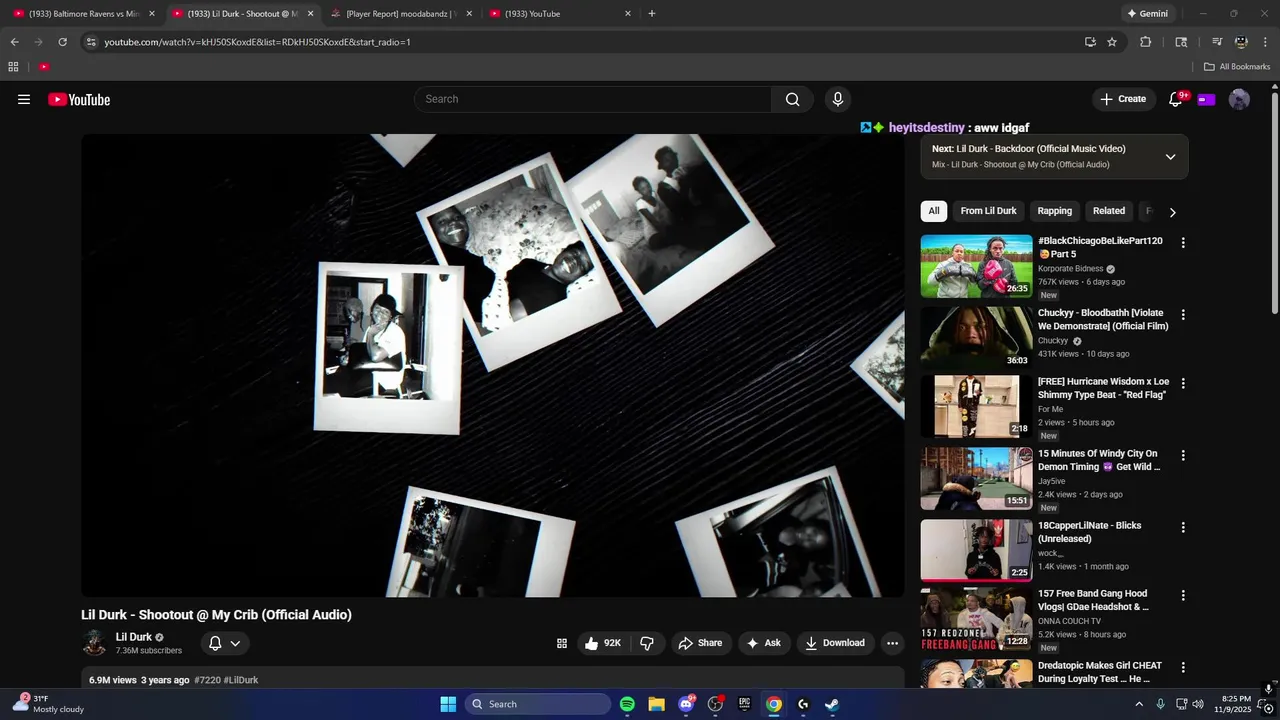The image size is (1280, 720).
Task: Install app icon in address bar
Action: click(x=1090, y=42)
